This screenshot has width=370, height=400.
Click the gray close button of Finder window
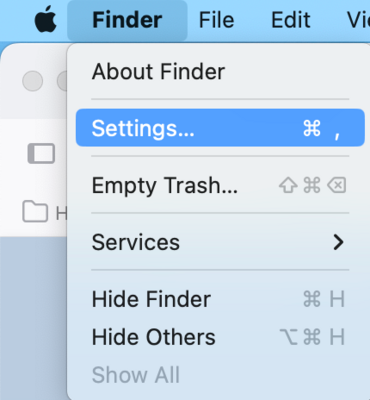click(x=33, y=81)
